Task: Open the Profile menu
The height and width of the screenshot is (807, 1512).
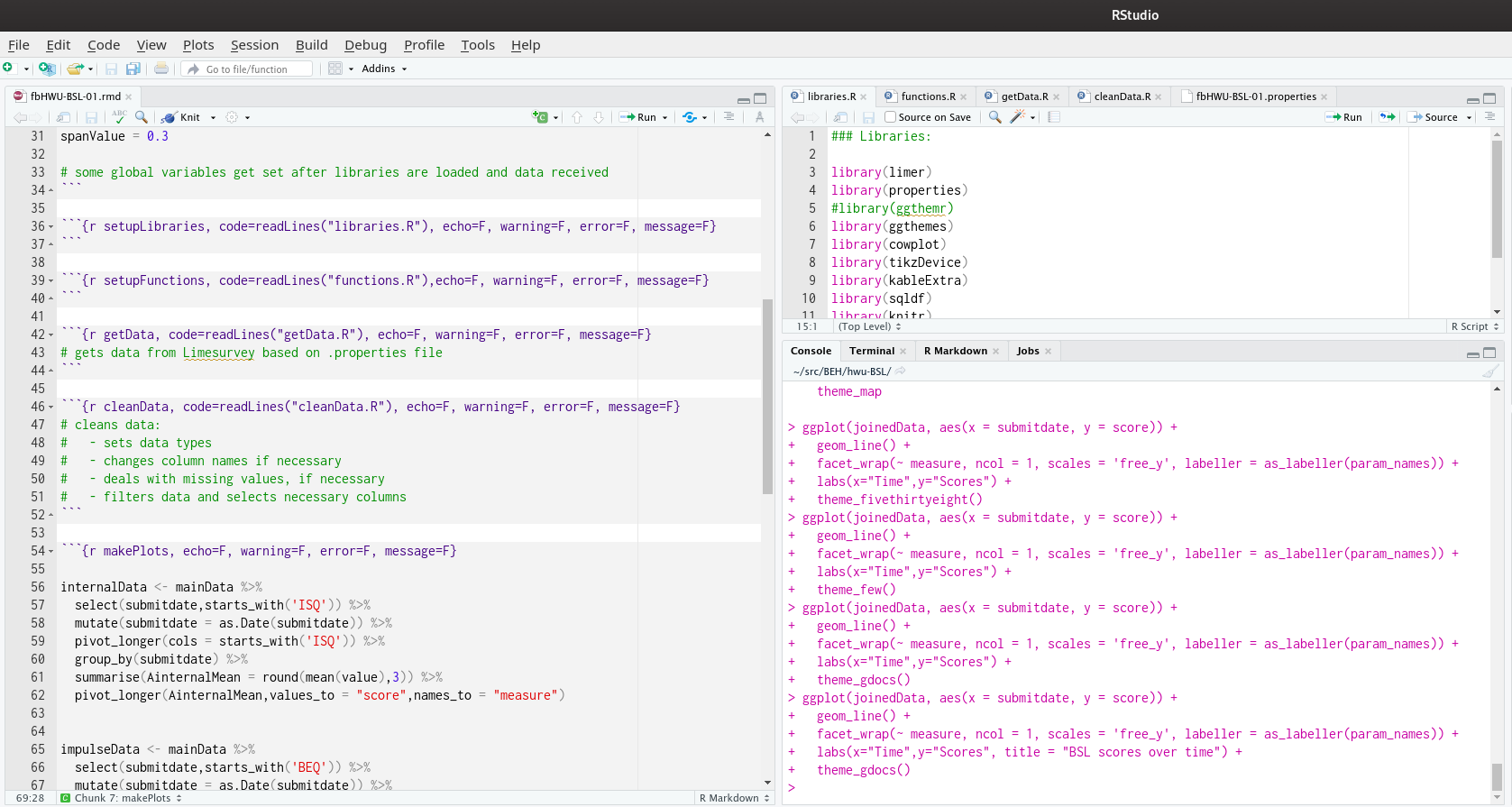Action: click(424, 45)
